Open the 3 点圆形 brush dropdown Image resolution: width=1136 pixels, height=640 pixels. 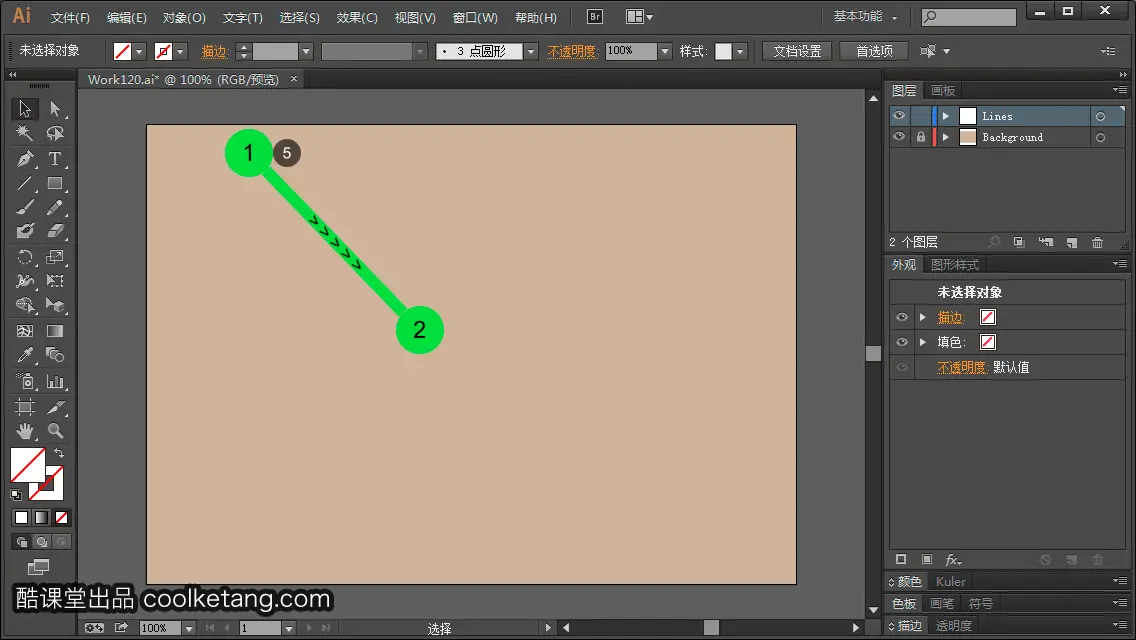531,51
